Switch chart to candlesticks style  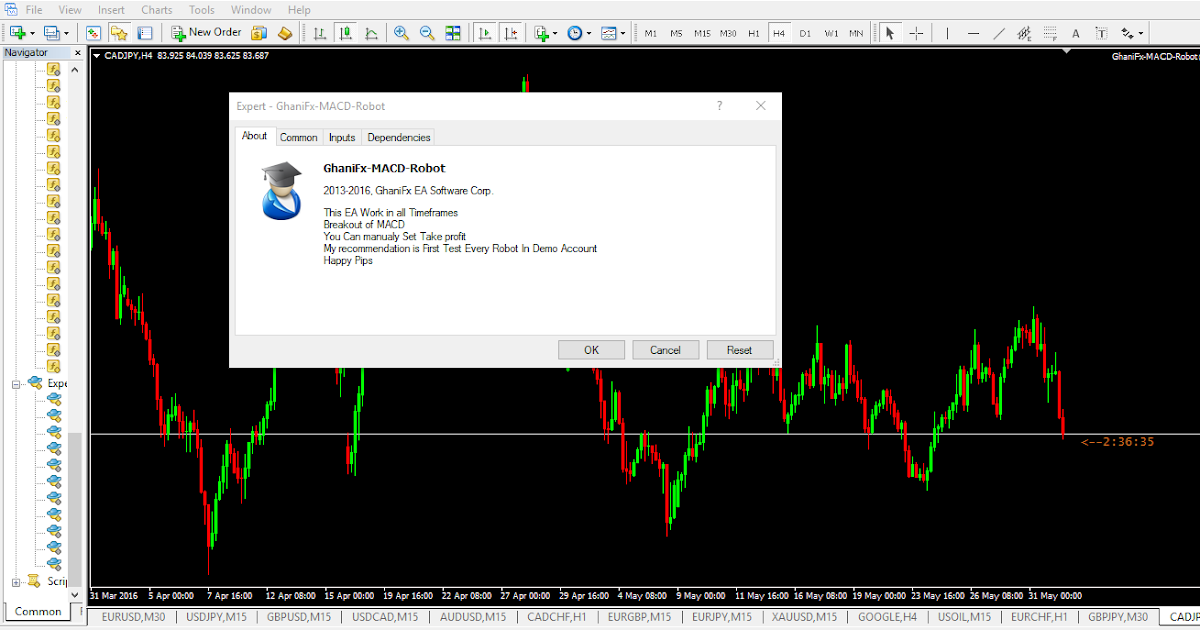[x=346, y=33]
